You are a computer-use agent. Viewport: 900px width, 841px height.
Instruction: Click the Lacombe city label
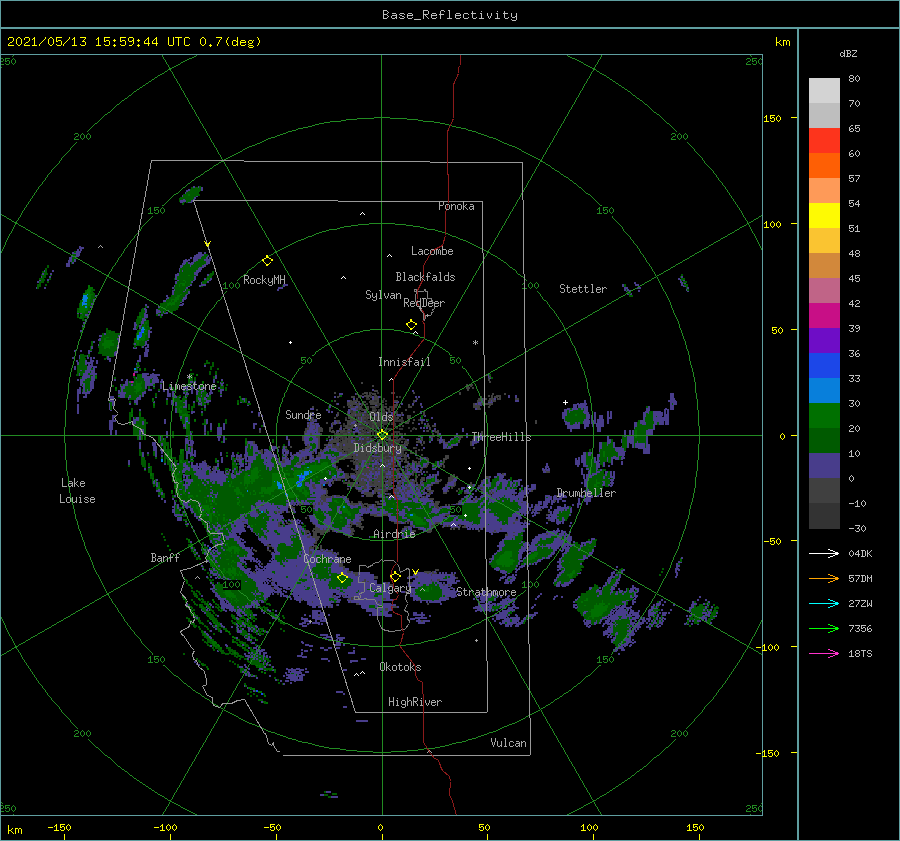(x=432, y=251)
